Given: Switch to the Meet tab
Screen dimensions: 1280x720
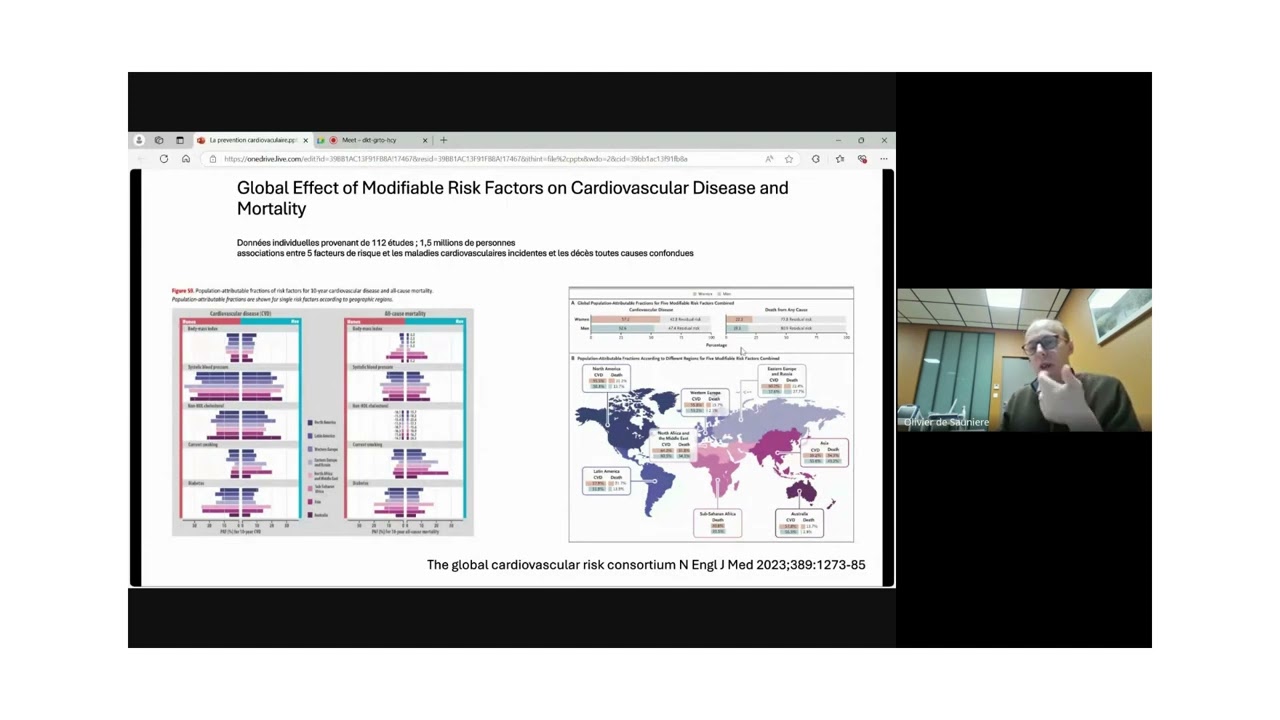Looking at the screenshot, I should point(372,140).
